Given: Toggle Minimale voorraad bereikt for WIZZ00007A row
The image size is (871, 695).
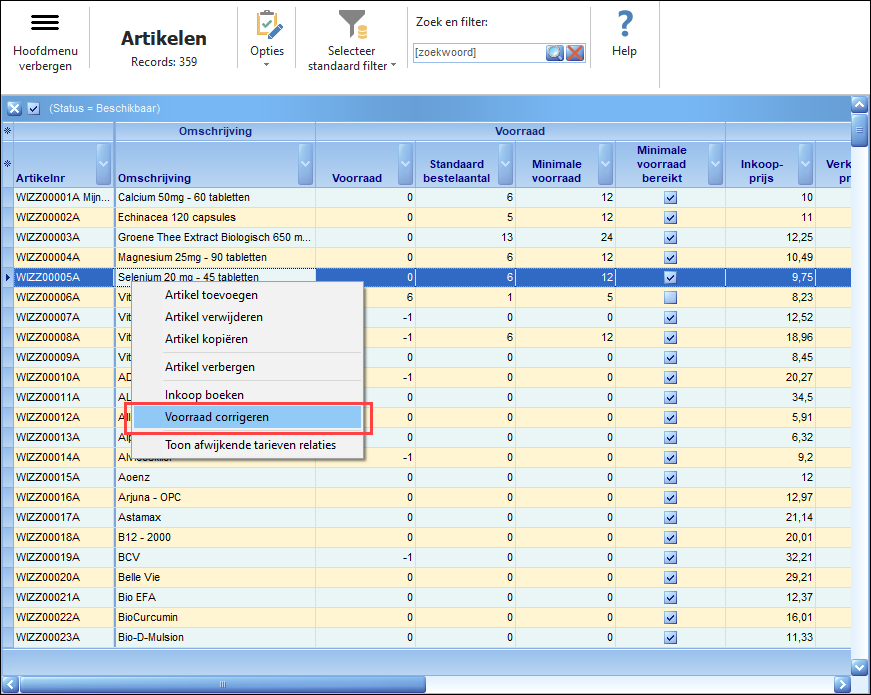Looking at the screenshot, I should point(670,318).
